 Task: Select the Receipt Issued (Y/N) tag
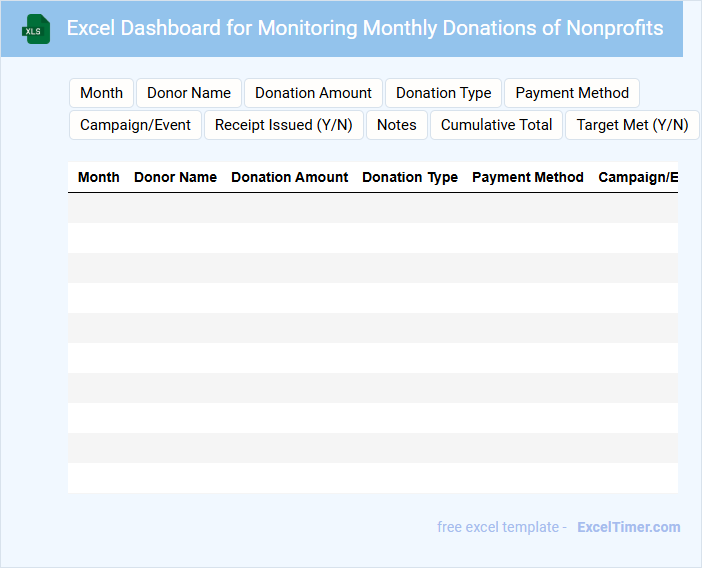[x=284, y=125]
